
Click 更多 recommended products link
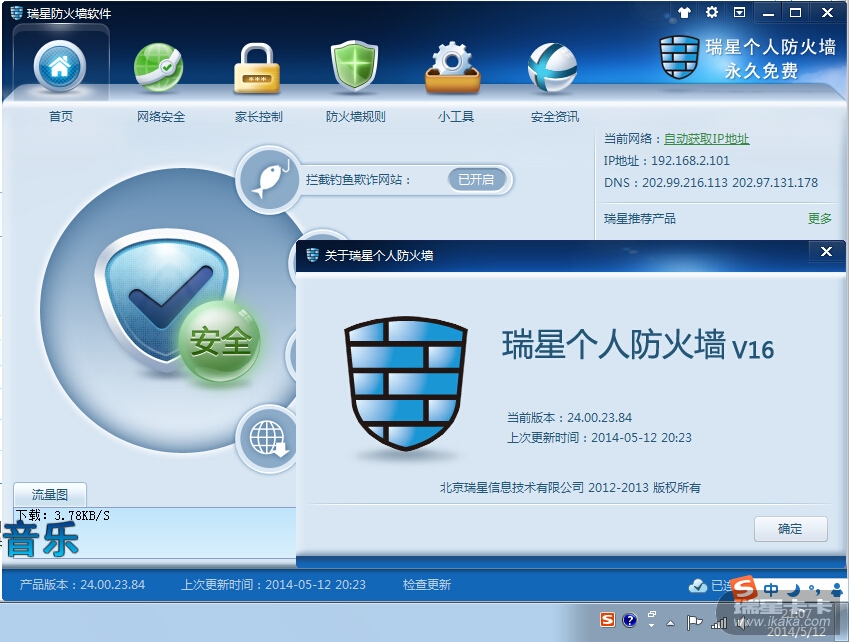(819, 218)
